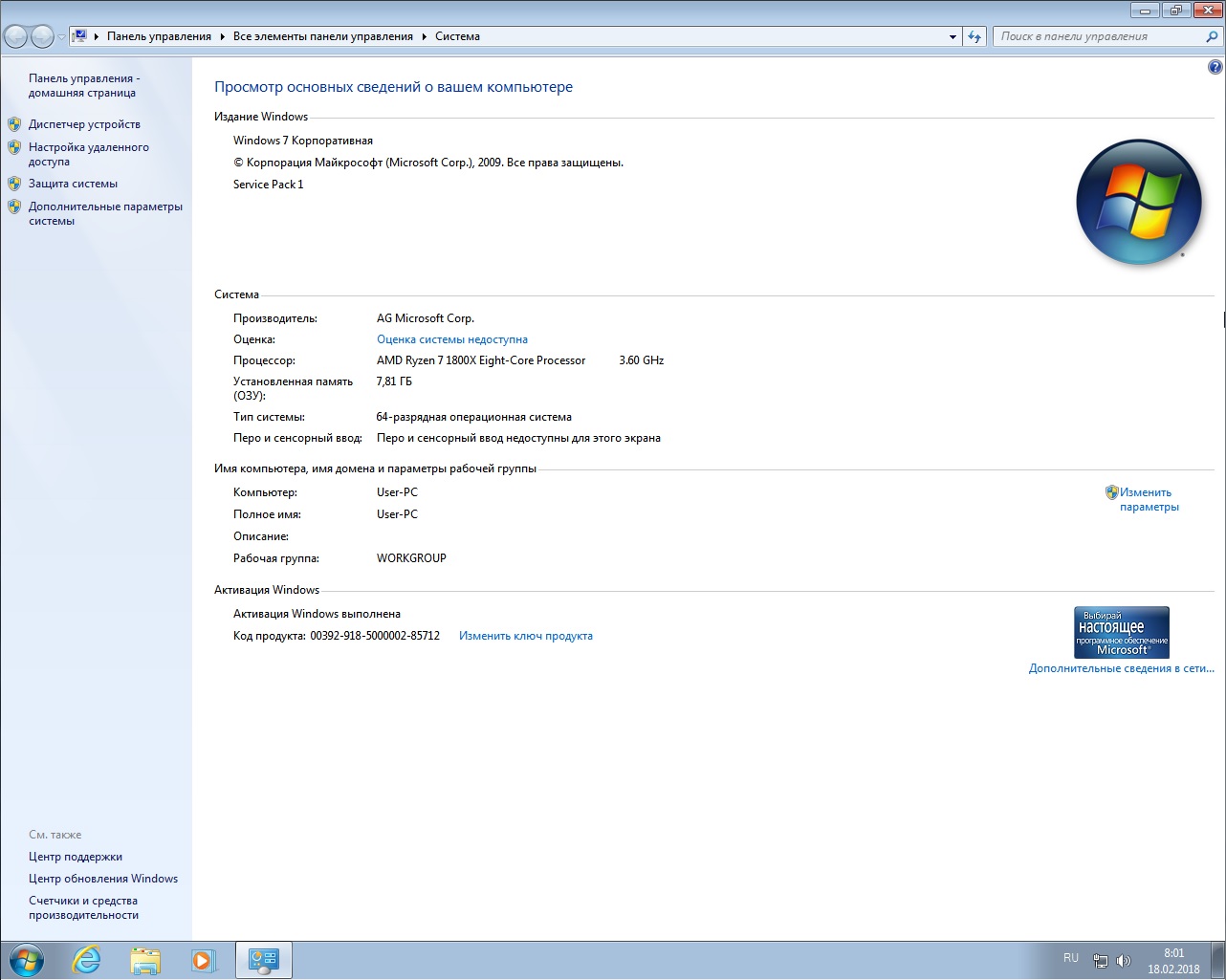Expand the arrow after Панель управления breadcrumb
Viewport: 1226px width, 980px height.
223,36
